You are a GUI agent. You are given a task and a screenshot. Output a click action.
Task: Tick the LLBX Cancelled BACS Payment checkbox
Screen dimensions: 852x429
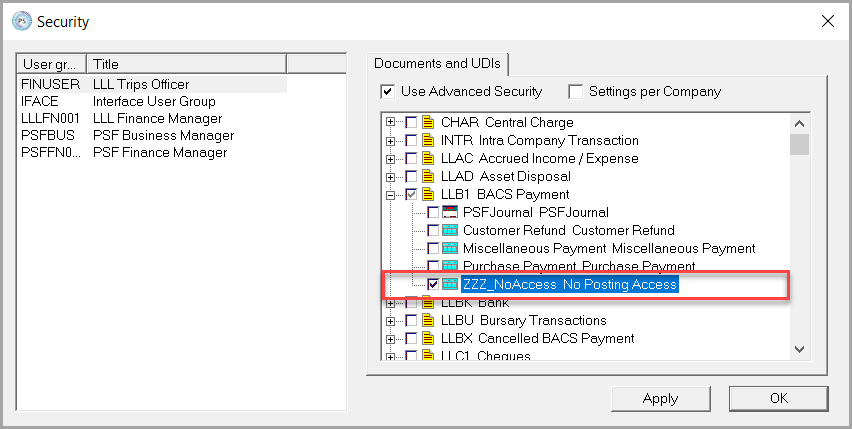click(x=411, y=338)
